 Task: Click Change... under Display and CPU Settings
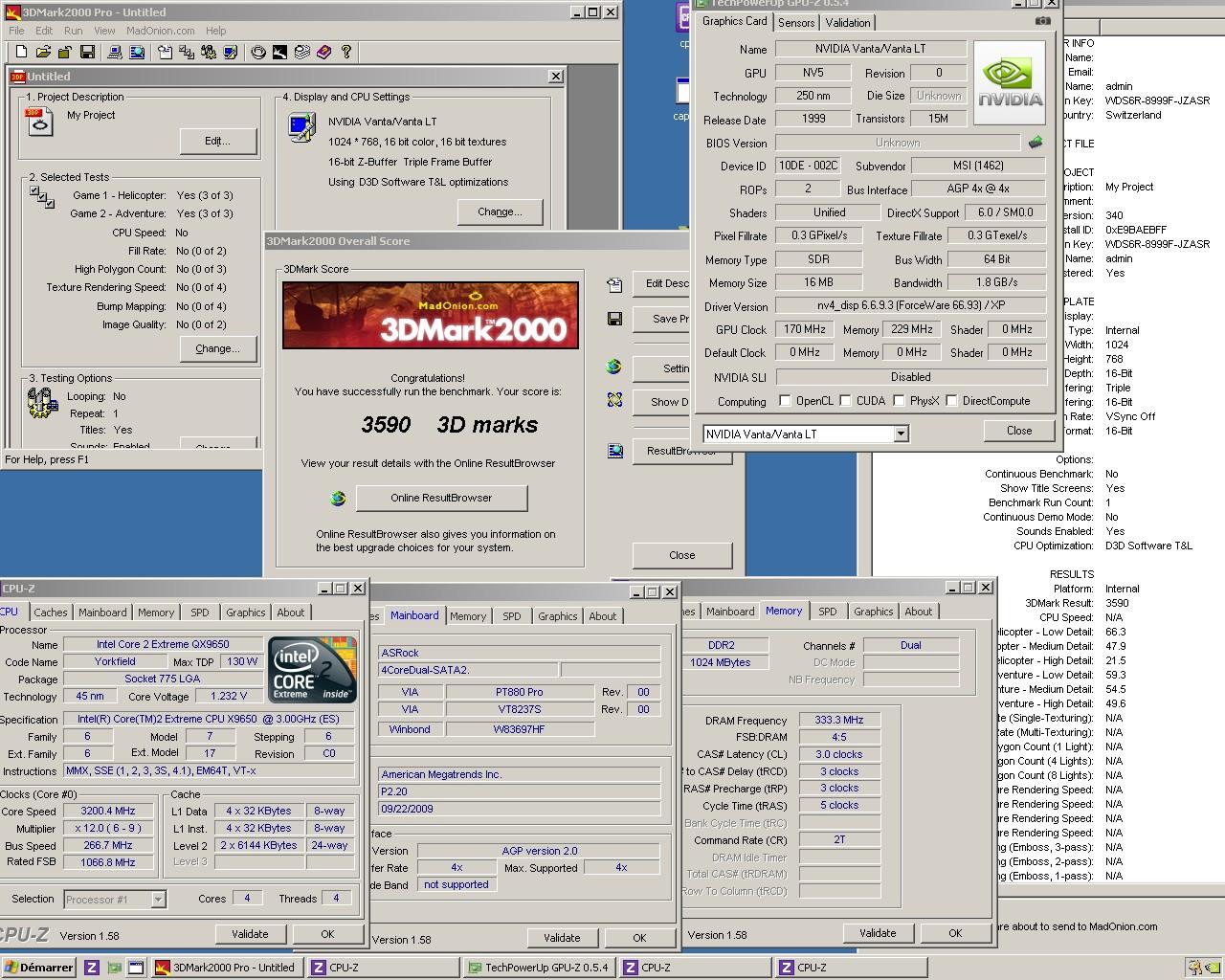tap(500, 212)
